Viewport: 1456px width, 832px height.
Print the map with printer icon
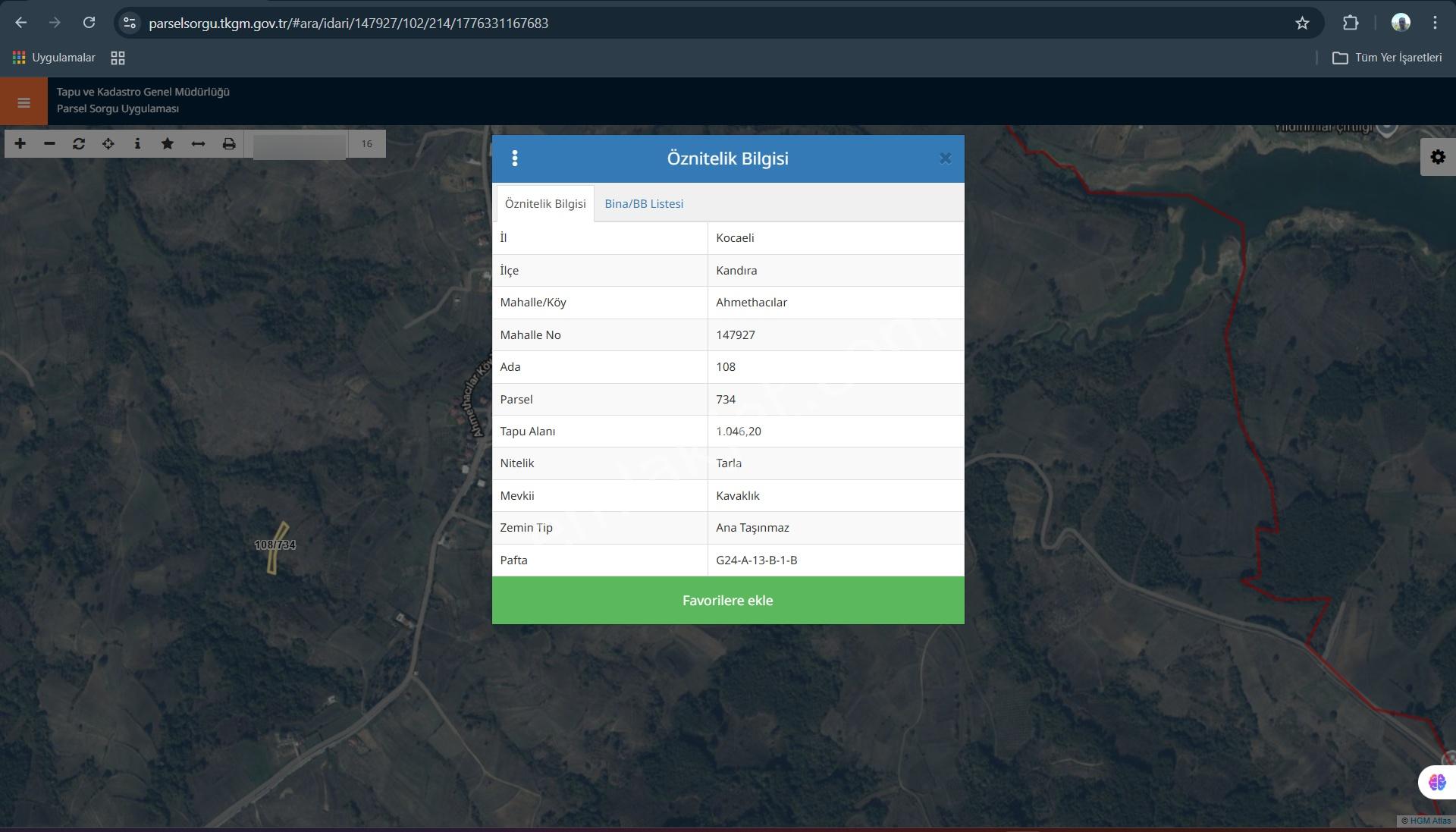228,144
